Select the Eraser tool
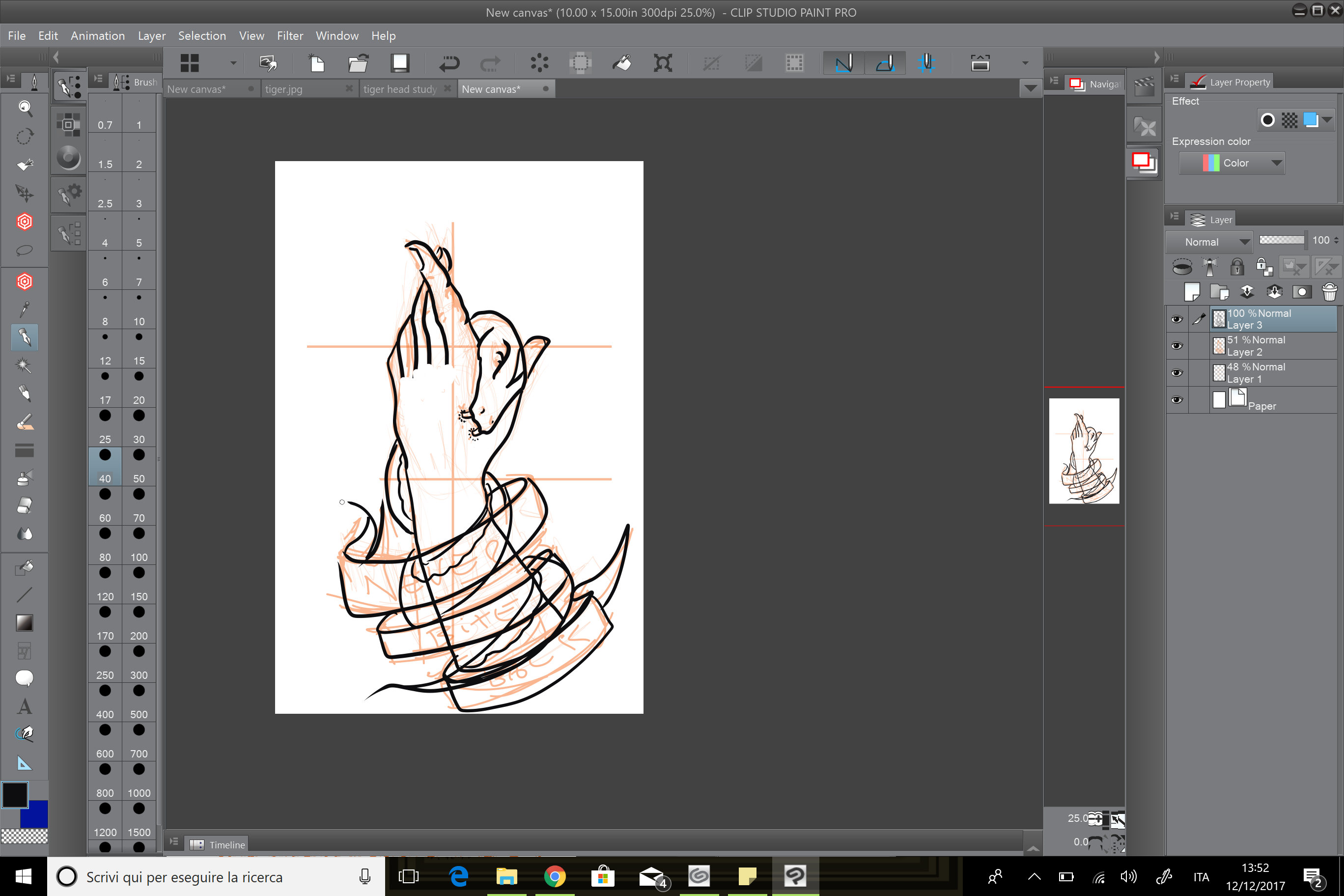The height and width of the screenshot is (896, 1344). coord(25,505)
